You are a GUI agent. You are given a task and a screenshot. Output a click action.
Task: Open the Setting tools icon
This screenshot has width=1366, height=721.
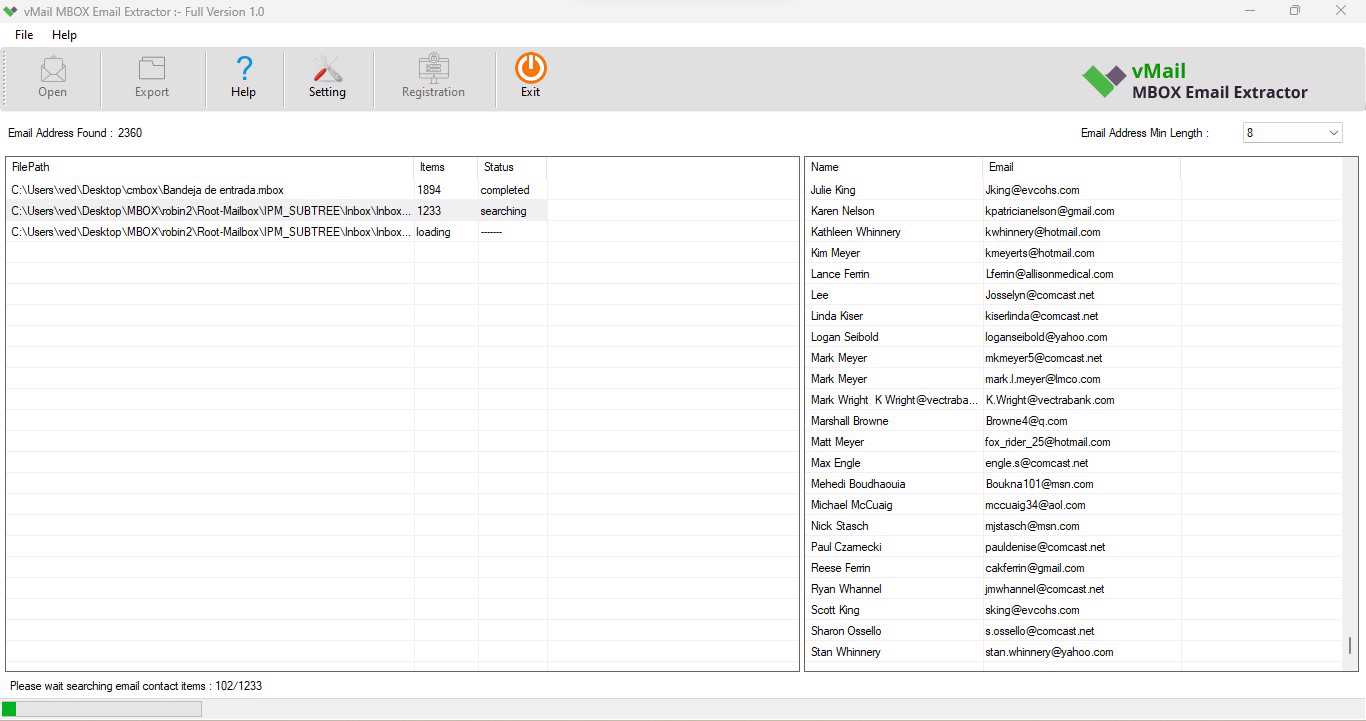pyautogui.click(x=327, y=70)
